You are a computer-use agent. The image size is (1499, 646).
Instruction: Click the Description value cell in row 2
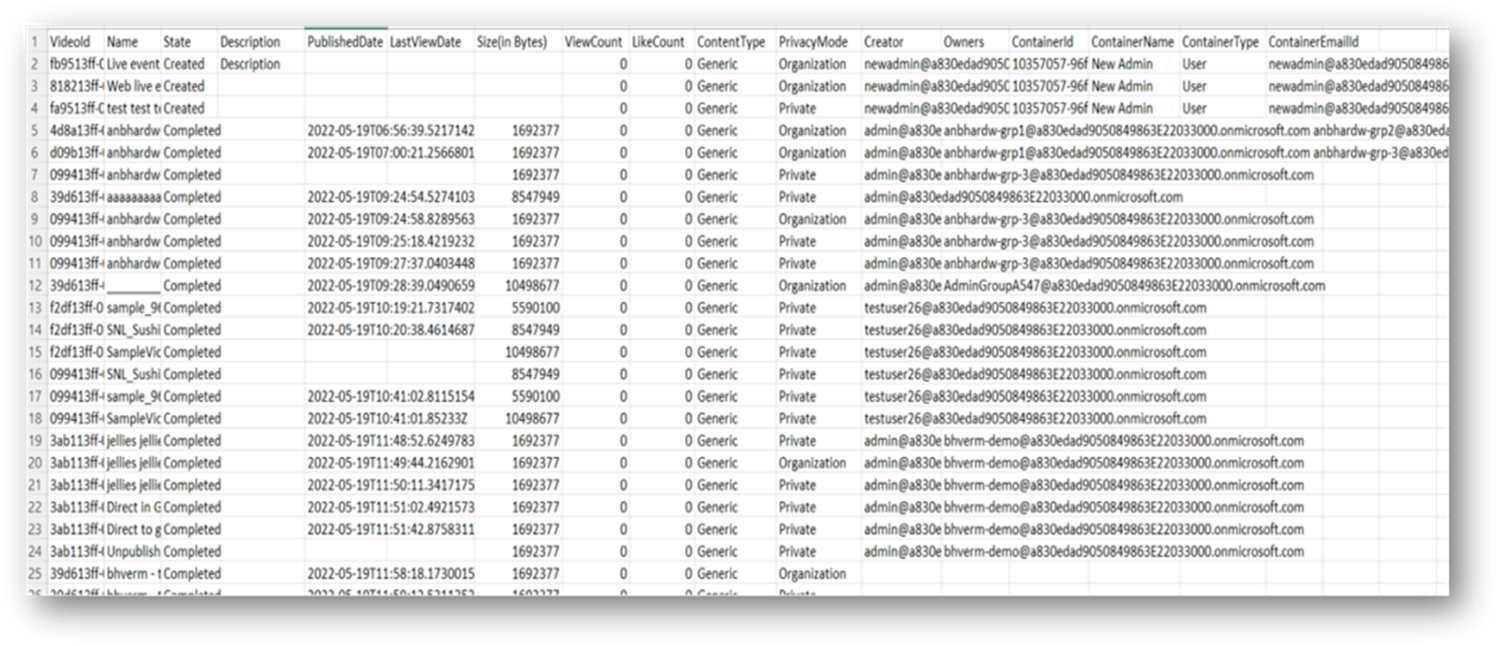(261, 64)
